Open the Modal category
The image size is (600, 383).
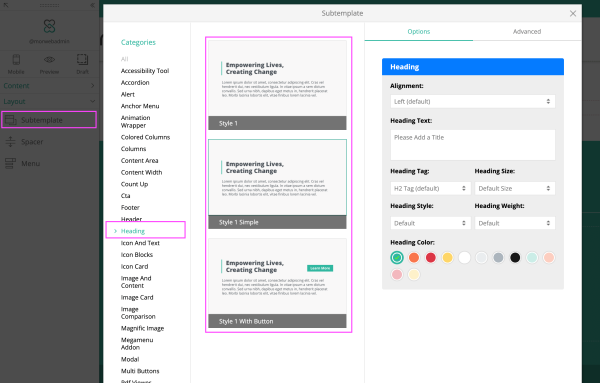pyautogui.click(x=130, y=359)
